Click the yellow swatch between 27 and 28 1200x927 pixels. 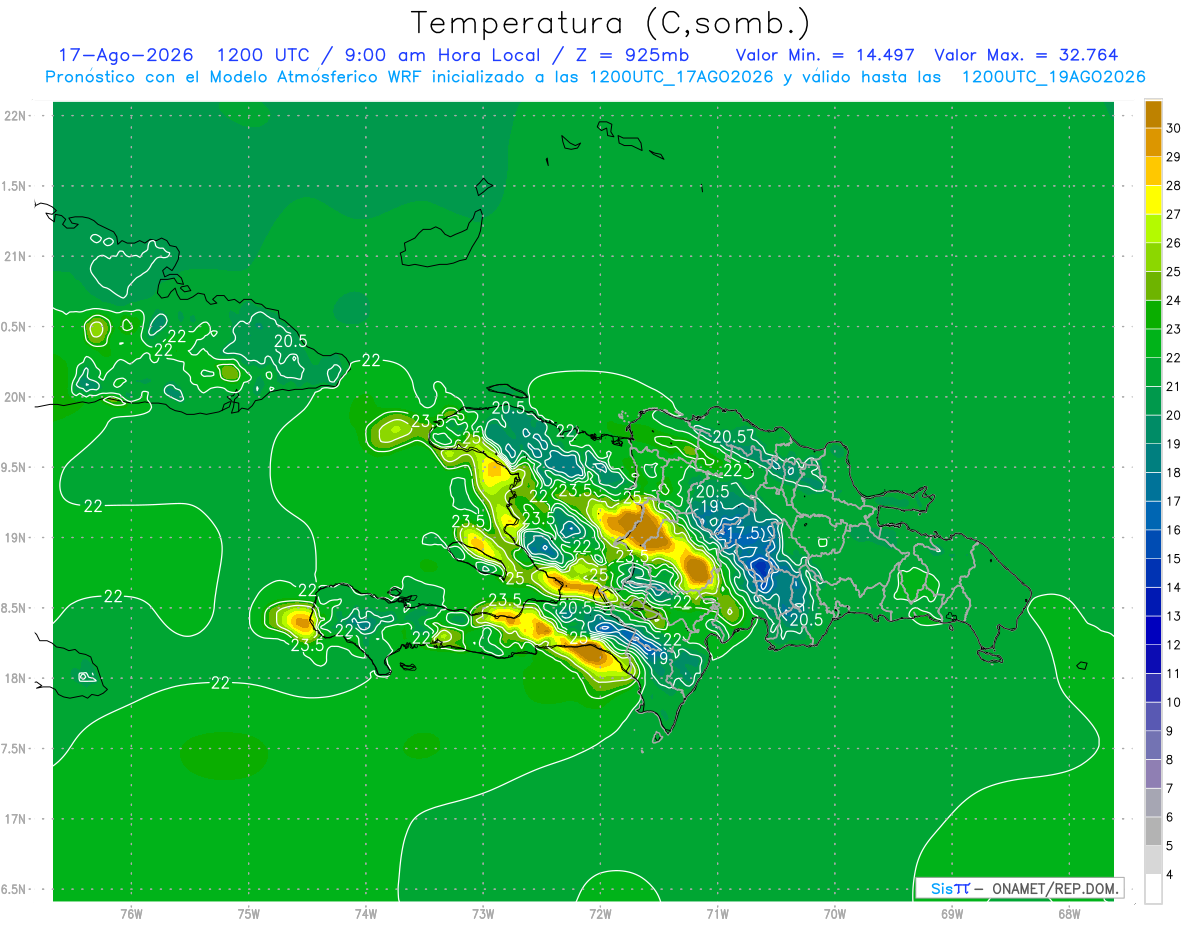coord(1153,200)
